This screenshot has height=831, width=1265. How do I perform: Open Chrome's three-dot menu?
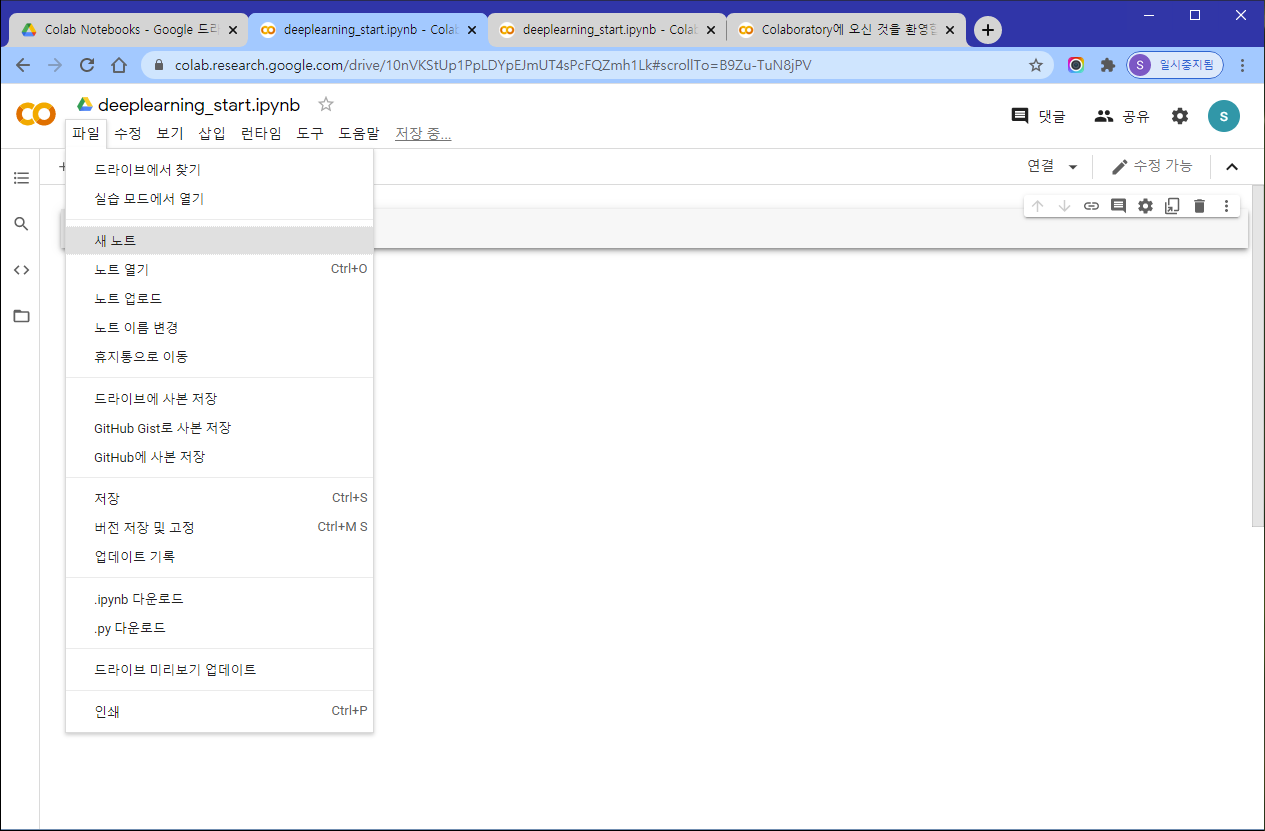pos(1243,65)
